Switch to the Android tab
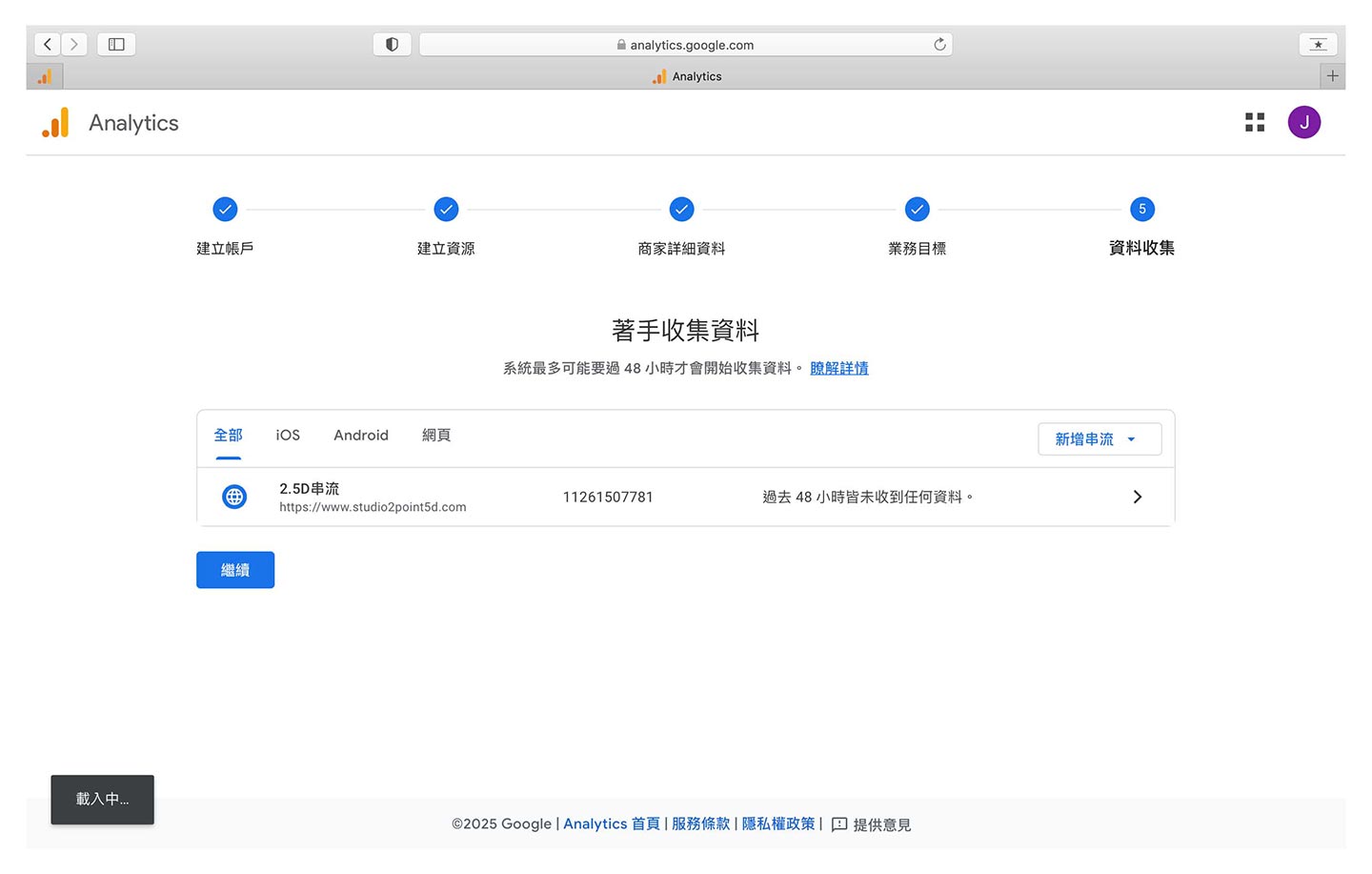The image size is (1372, 874). click(x=361, y=436)
